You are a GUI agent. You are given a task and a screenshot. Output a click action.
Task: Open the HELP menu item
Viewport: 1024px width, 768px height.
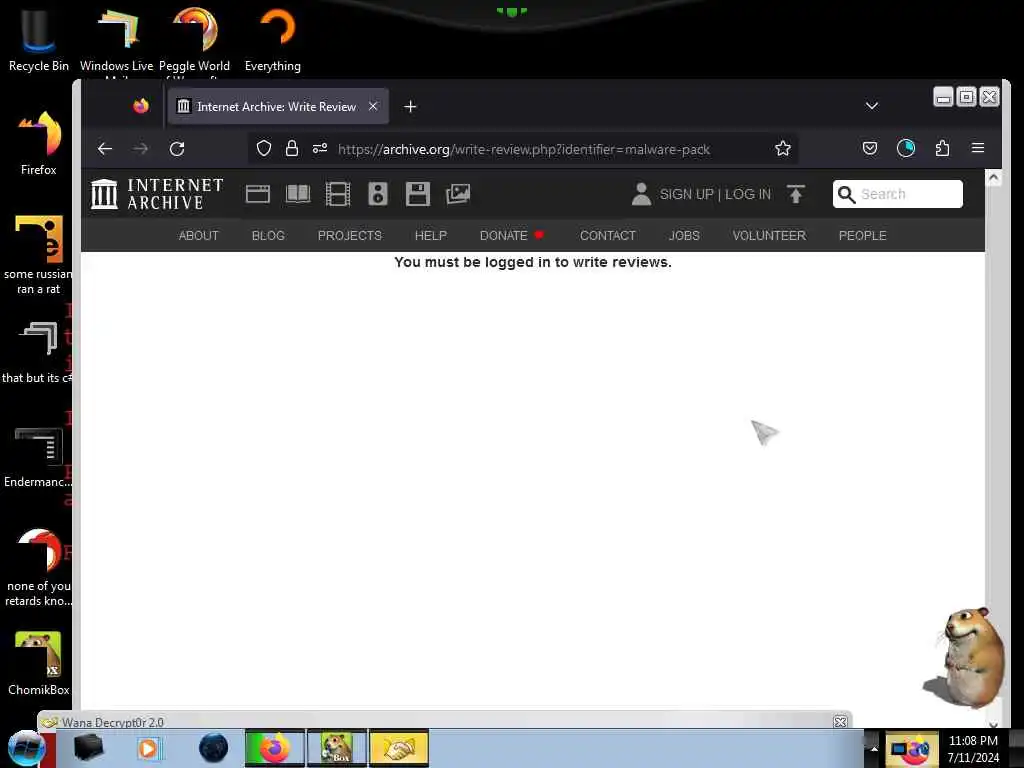tap(431, 236)
